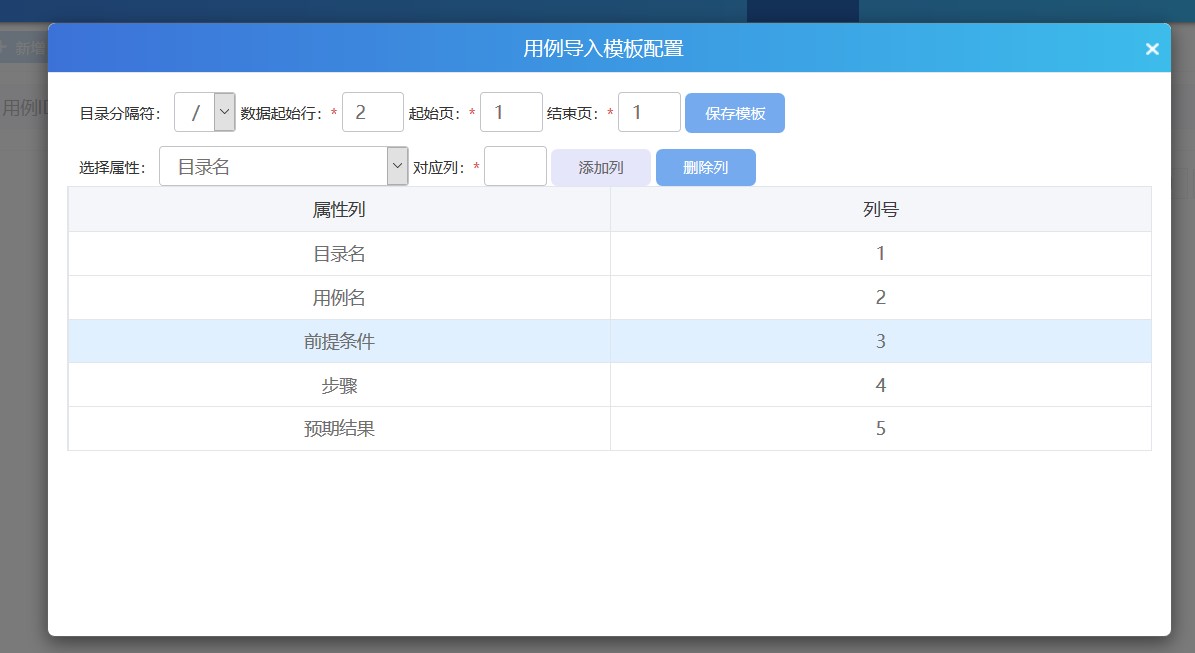Screen dimensions: 1195x653
Task: Click the 数据起始行 input field
Action: pos(372,111)
